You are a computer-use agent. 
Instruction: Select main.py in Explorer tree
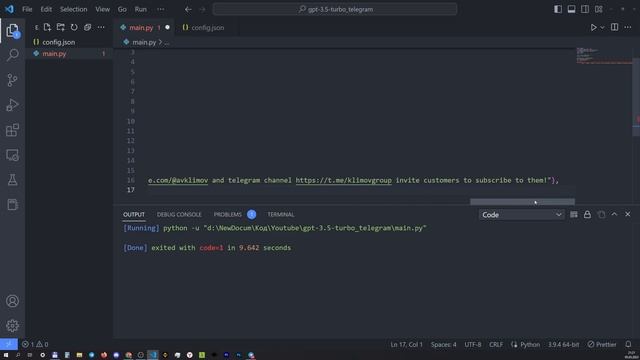69,53
